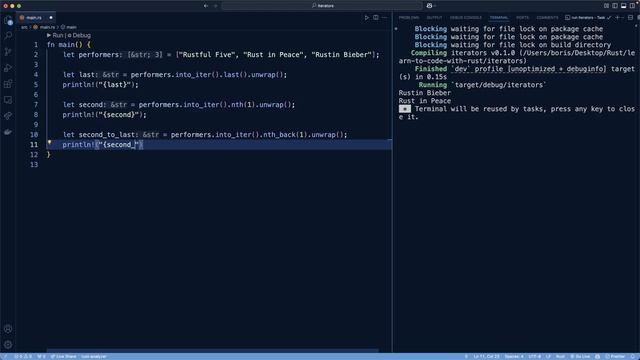Click the editor horizontal scrollbar
The image size is (640, 360).
coord(213,350)
